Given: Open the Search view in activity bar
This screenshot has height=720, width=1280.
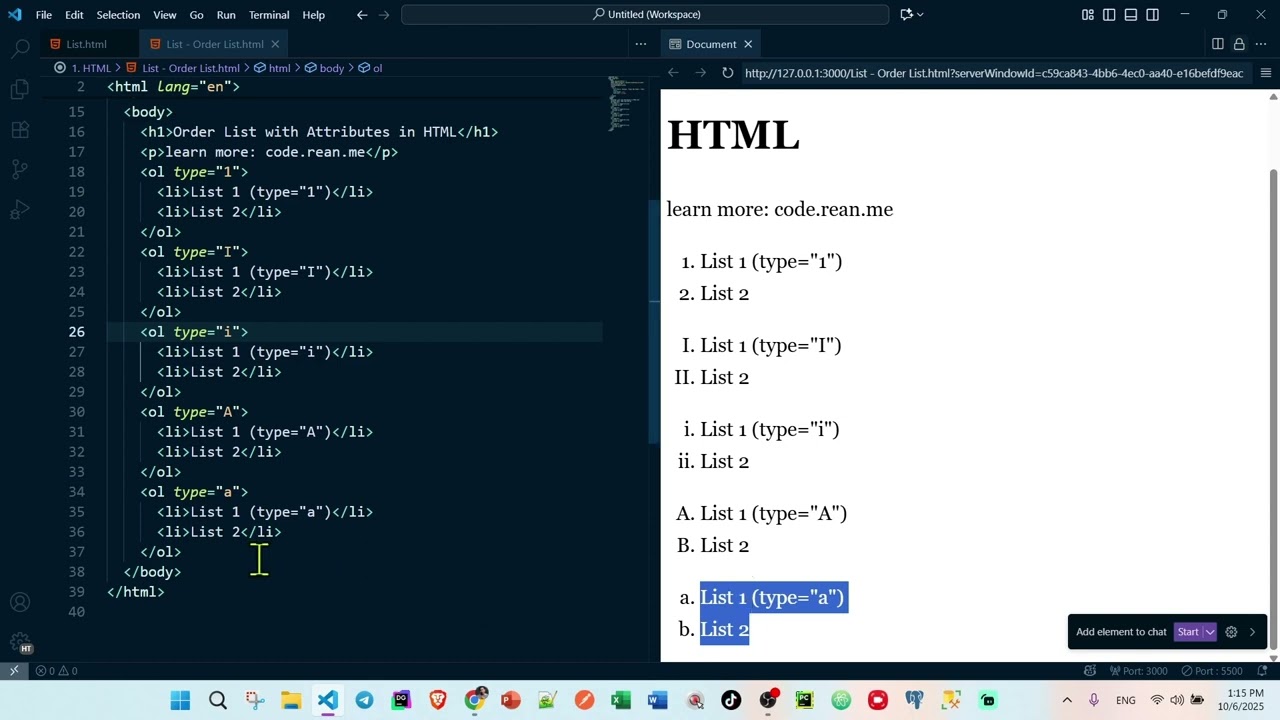Looking at the screenshot, I should click(x=20, y=48).
